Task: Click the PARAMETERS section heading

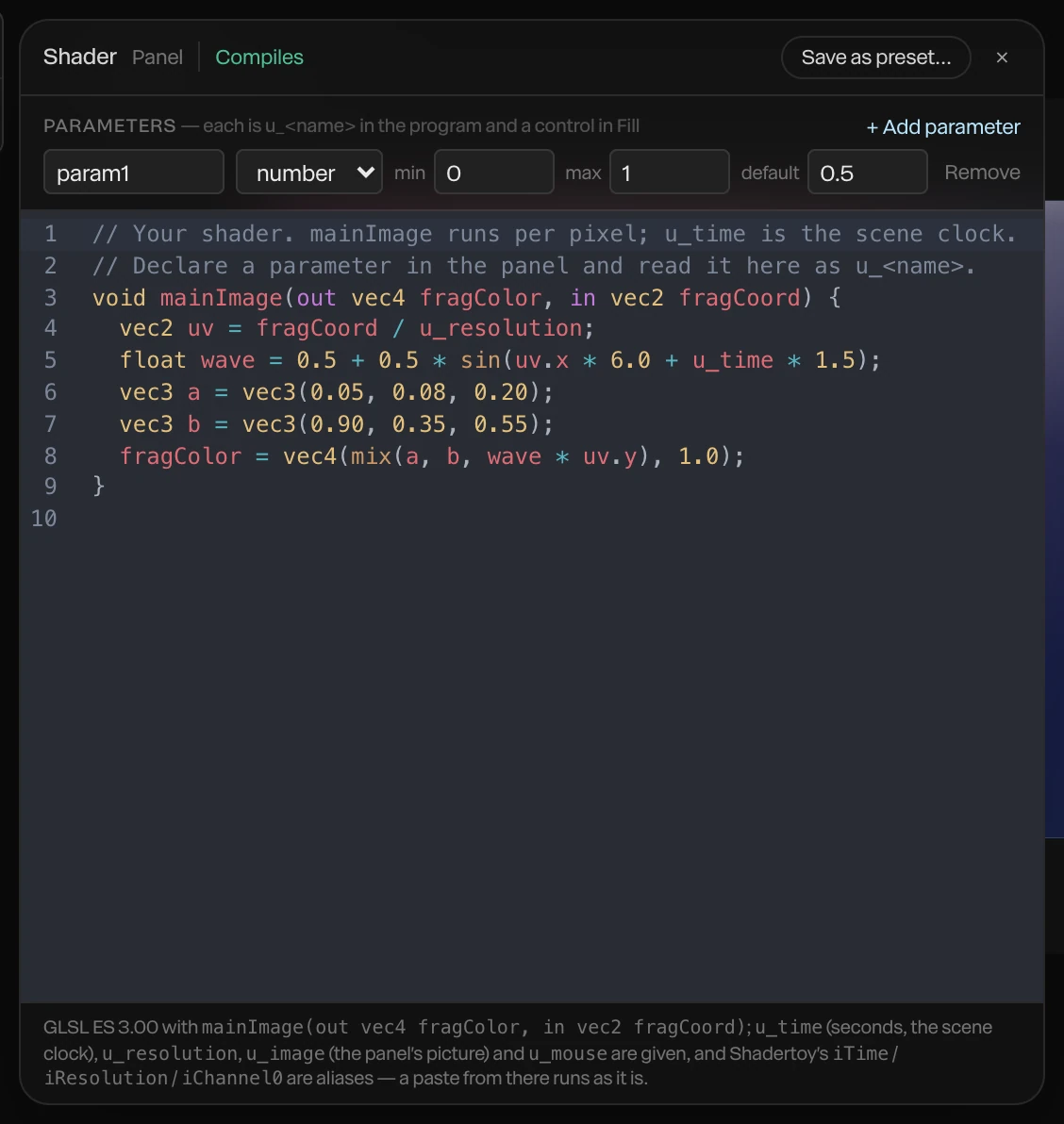Action: [109, 126]
